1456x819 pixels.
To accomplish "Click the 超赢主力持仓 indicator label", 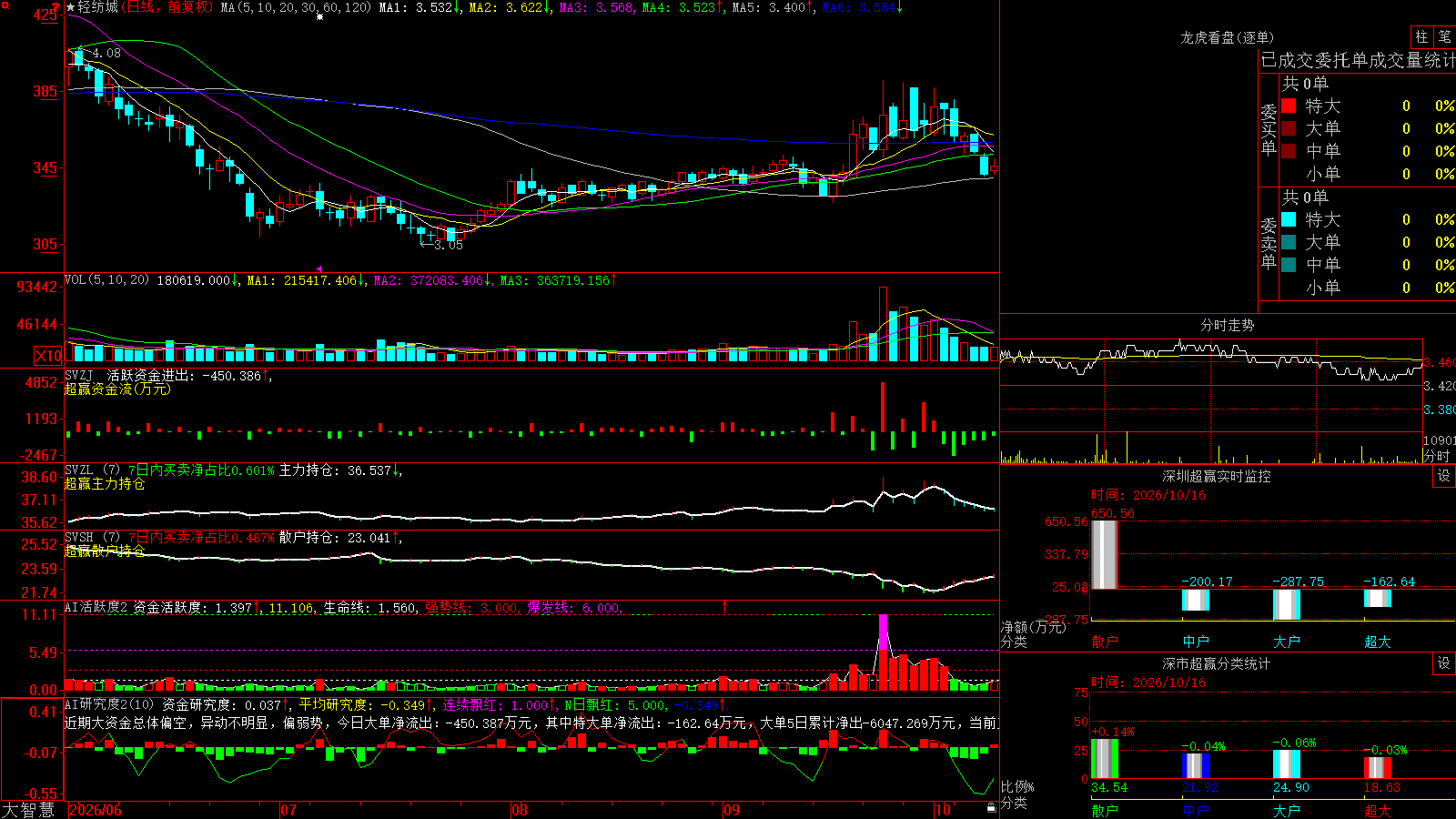I will point(105,483).
